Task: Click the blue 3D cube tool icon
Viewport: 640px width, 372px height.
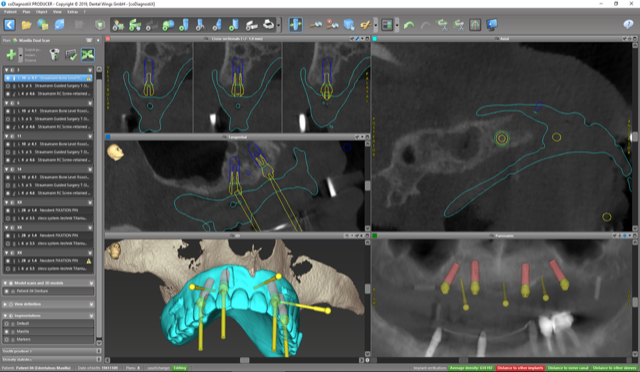Action: click(x=349, y=25)
